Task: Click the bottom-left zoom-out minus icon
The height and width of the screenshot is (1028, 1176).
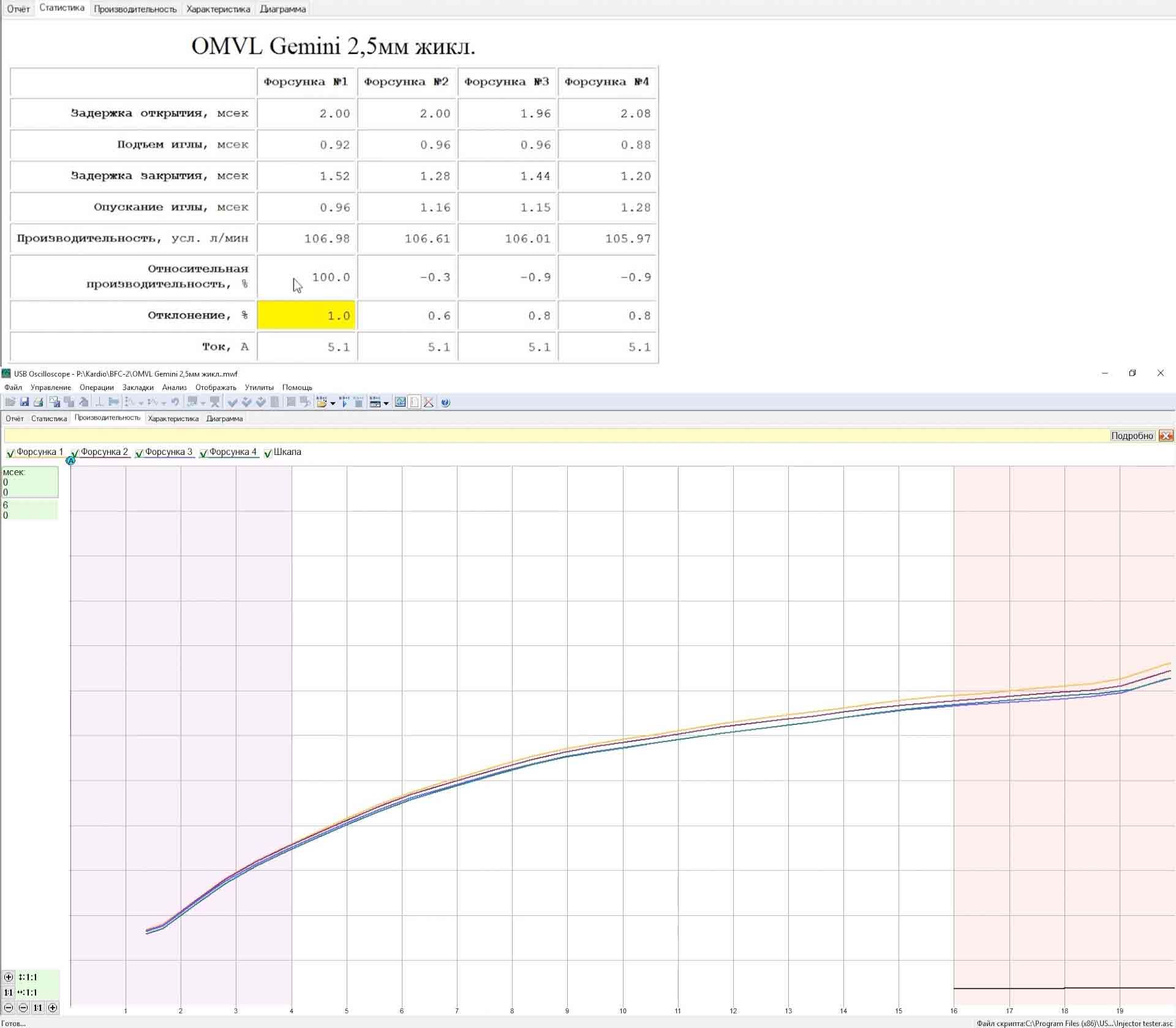Action: [9, 1008]
